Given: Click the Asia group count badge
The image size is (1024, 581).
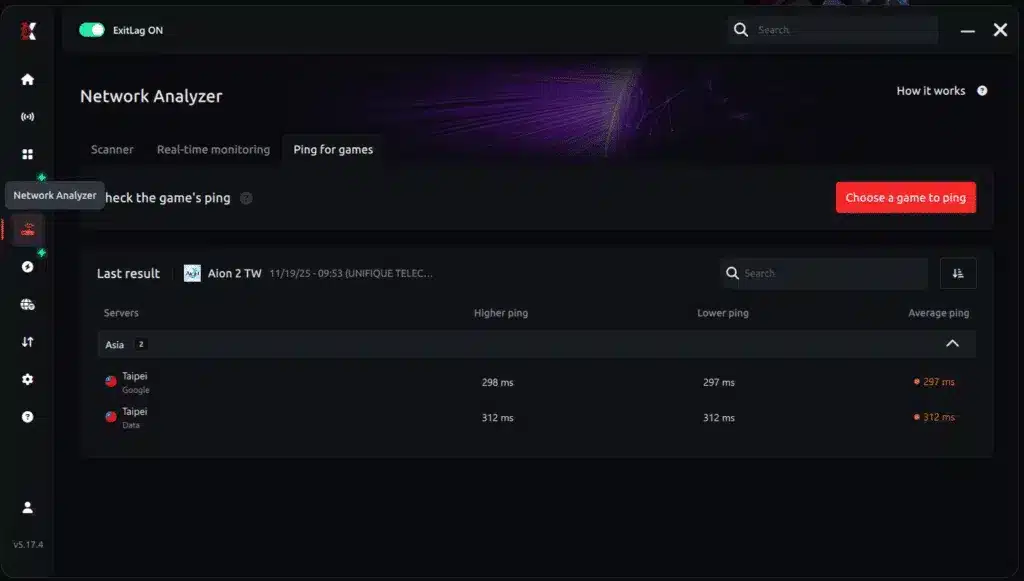Looking at the screenshot, I should click(140, 344).
